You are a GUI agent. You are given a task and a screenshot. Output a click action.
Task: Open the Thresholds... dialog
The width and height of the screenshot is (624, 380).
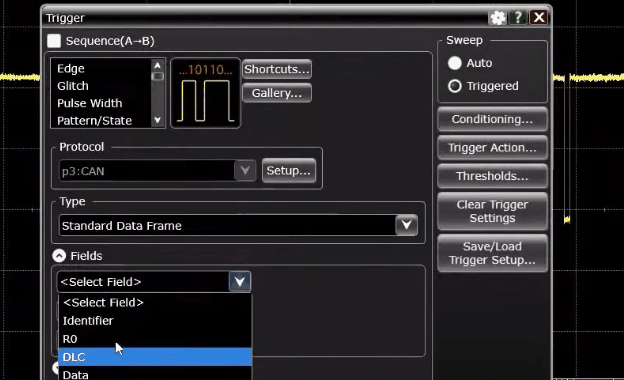492,176
